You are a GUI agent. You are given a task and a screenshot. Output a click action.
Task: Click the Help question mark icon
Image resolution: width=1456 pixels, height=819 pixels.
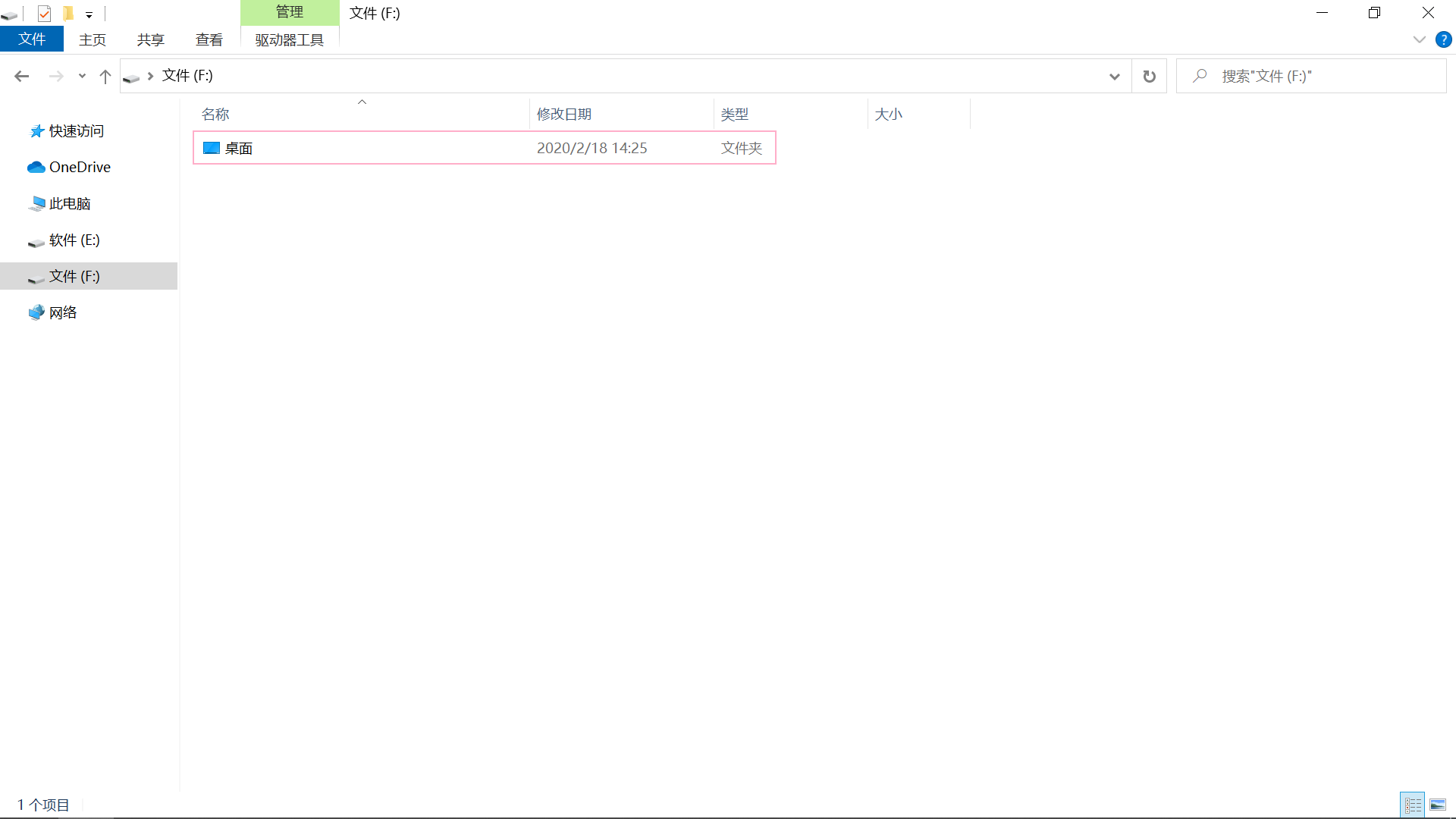1443,39
